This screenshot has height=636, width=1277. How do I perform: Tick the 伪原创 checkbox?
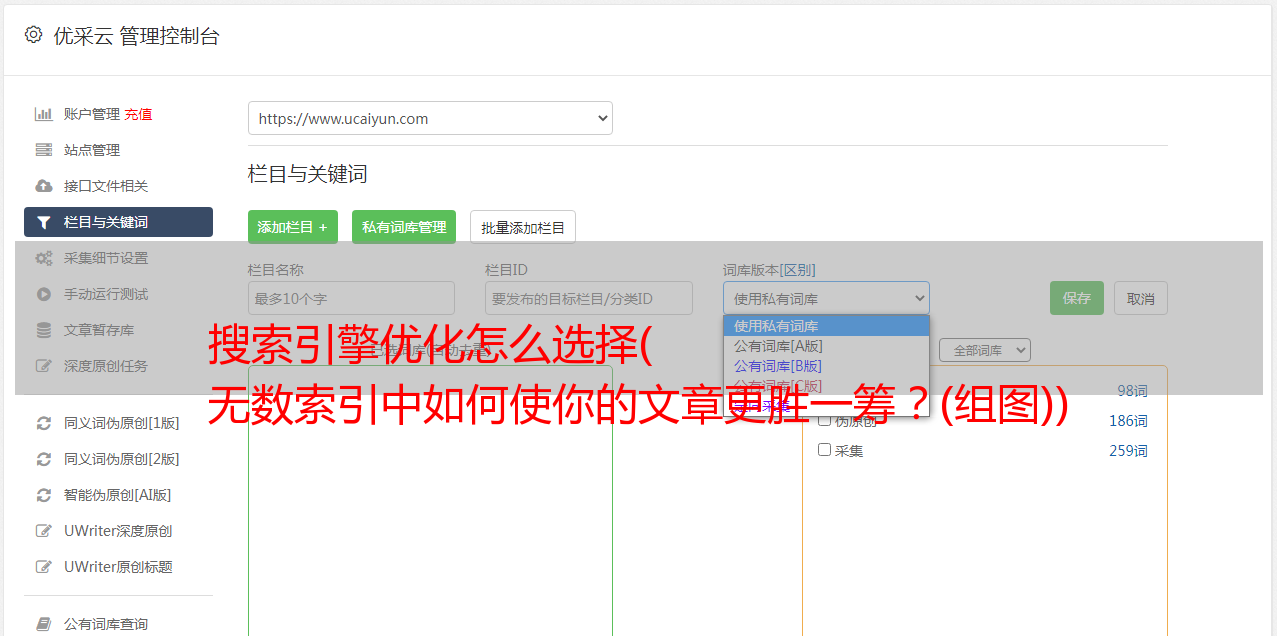[x=825, y=421]
